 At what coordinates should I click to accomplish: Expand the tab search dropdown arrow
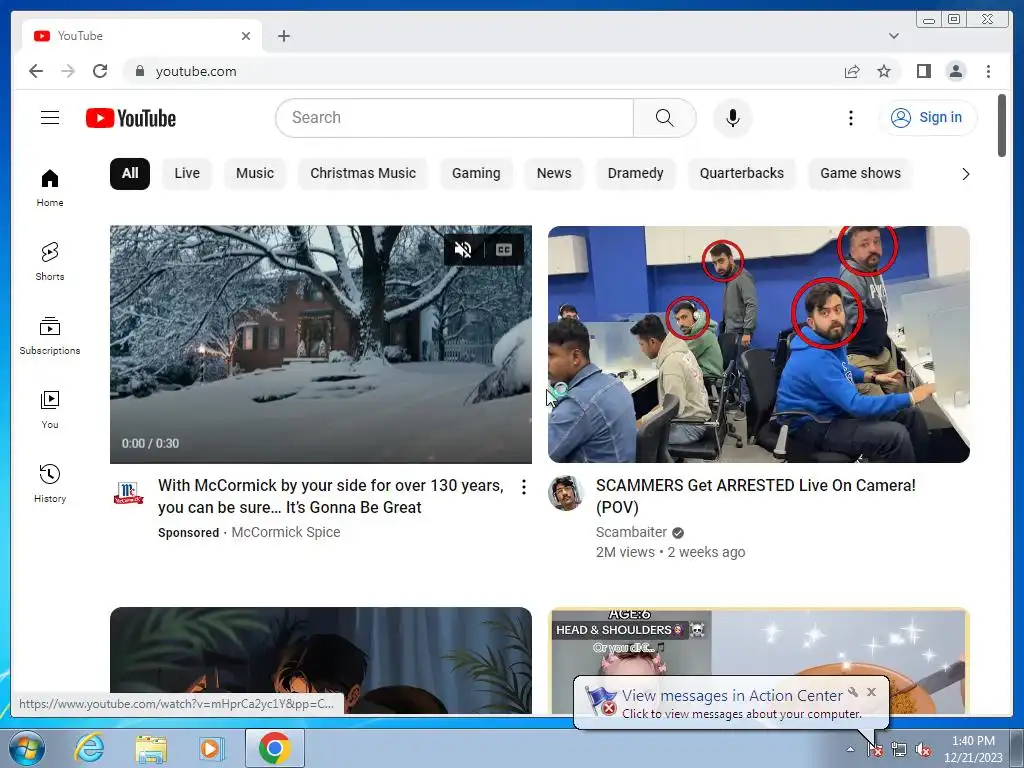[x=894, y=36]
